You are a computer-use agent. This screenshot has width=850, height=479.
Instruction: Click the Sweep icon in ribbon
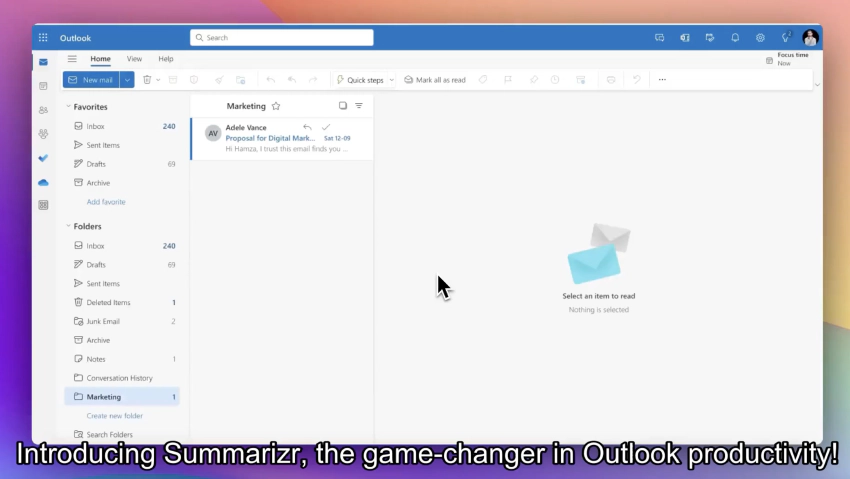(x=219, y=80)
